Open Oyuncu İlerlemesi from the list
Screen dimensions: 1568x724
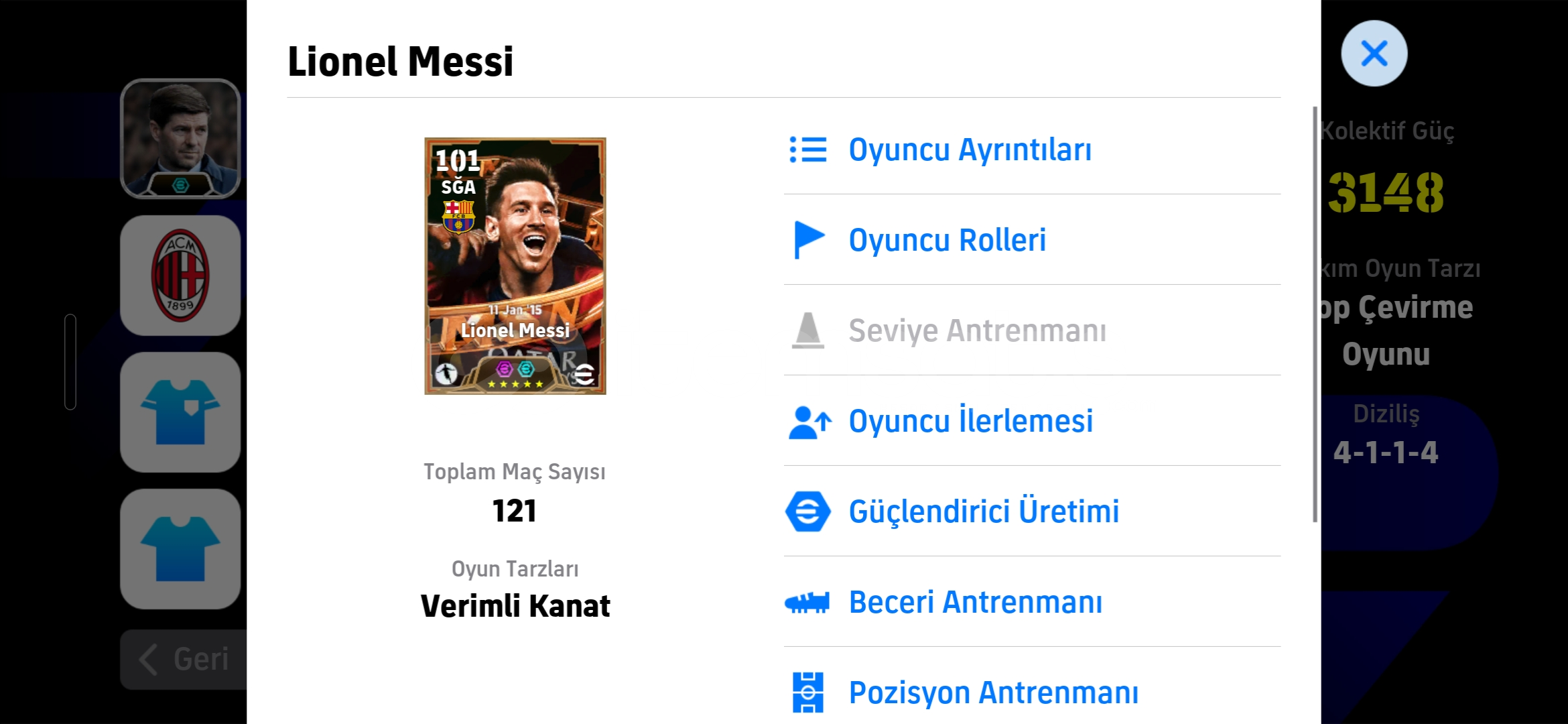coord(970,421)
